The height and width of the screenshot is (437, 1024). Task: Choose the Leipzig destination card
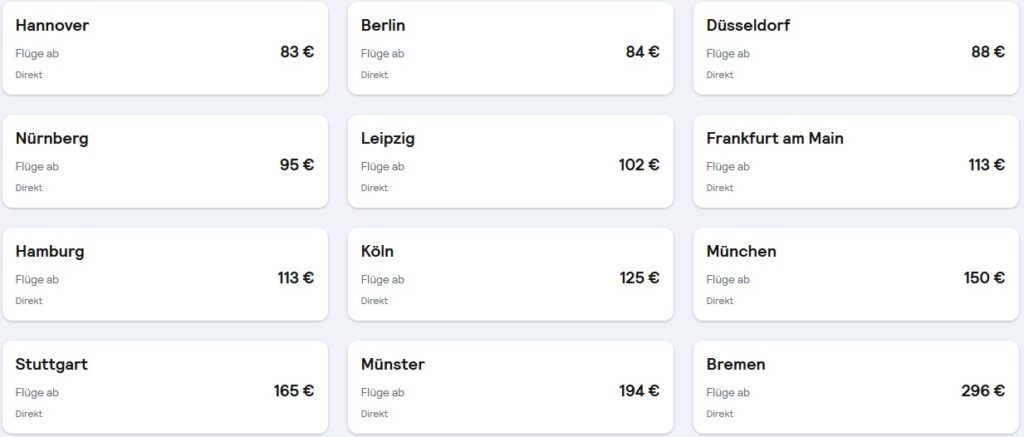coord(510,161)
